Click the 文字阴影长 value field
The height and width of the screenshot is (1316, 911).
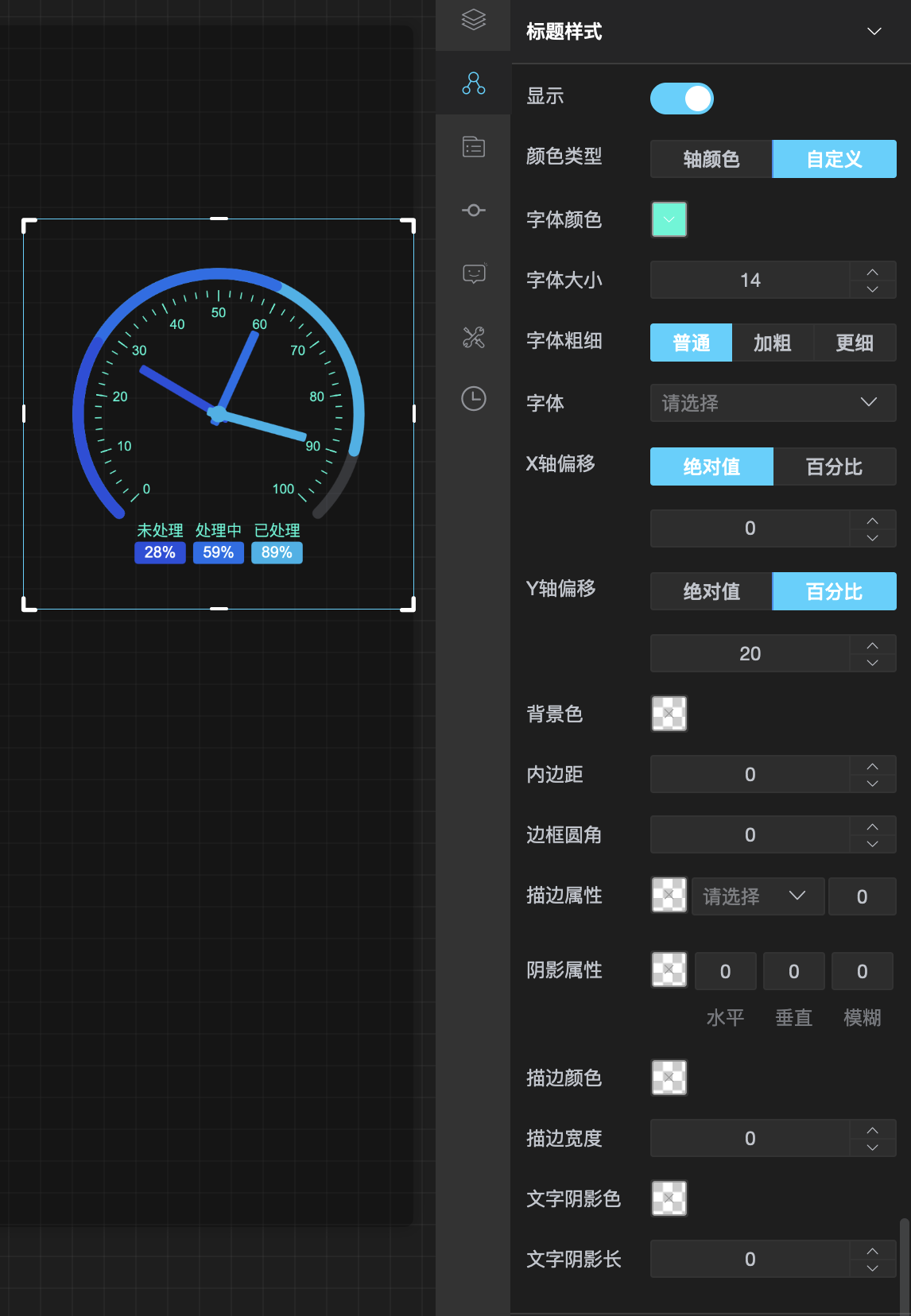tap(750, 1259)
